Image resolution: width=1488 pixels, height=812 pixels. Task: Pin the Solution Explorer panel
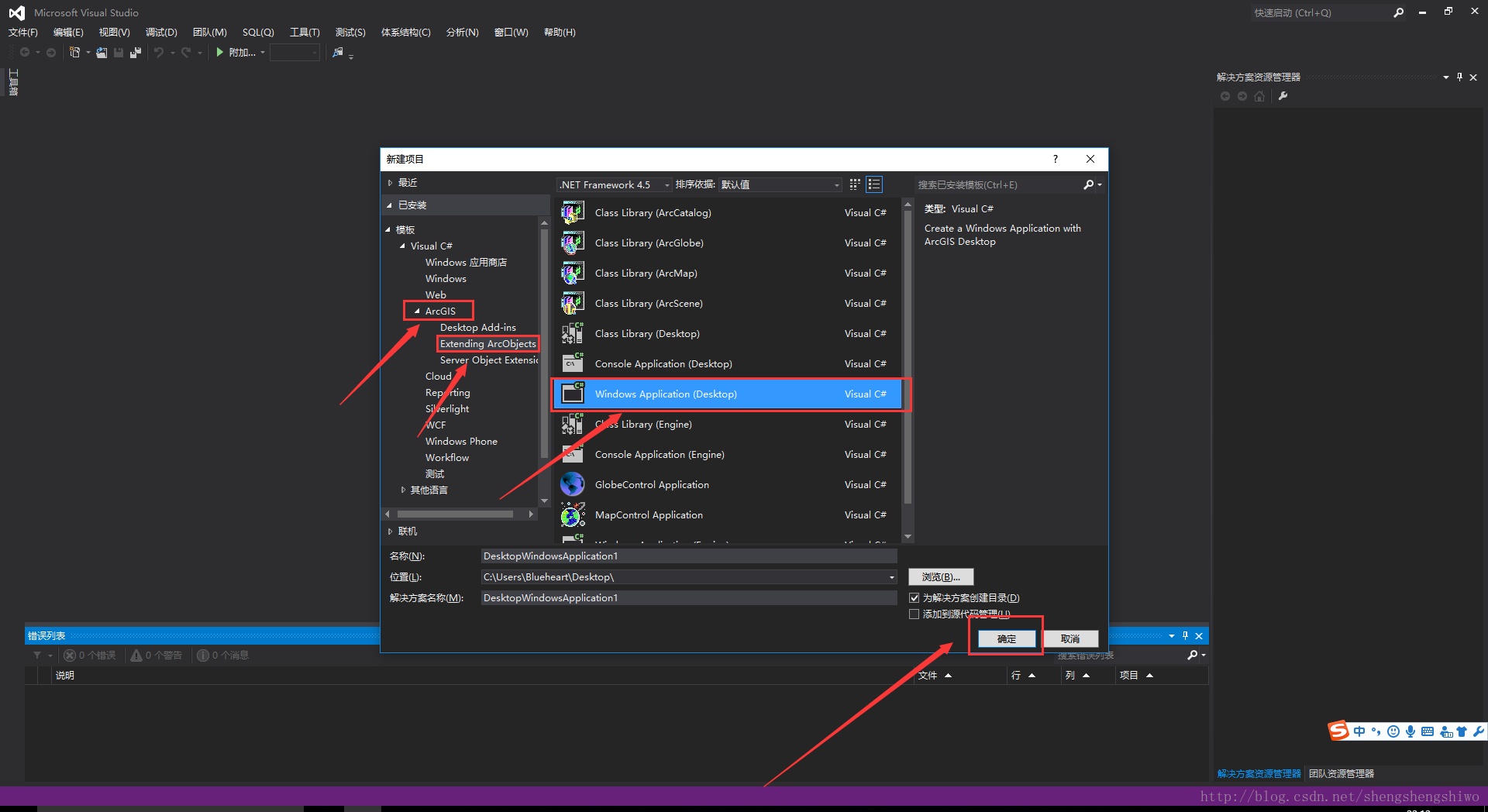tap(1459, 77)
